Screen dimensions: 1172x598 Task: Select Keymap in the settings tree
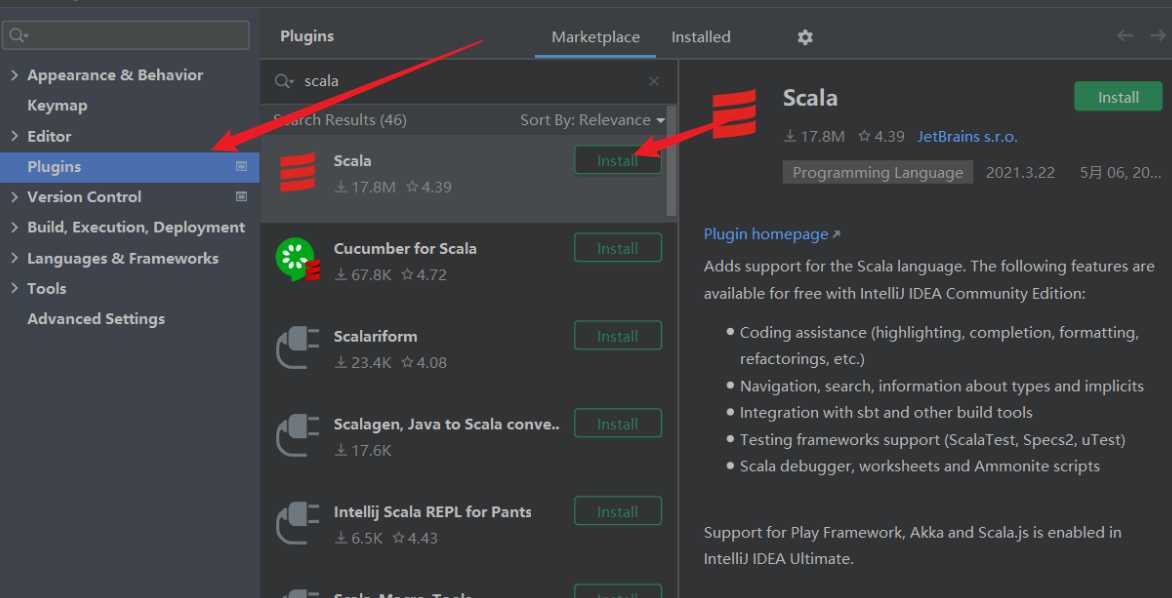pyautogui.click(x=58, y=105)
